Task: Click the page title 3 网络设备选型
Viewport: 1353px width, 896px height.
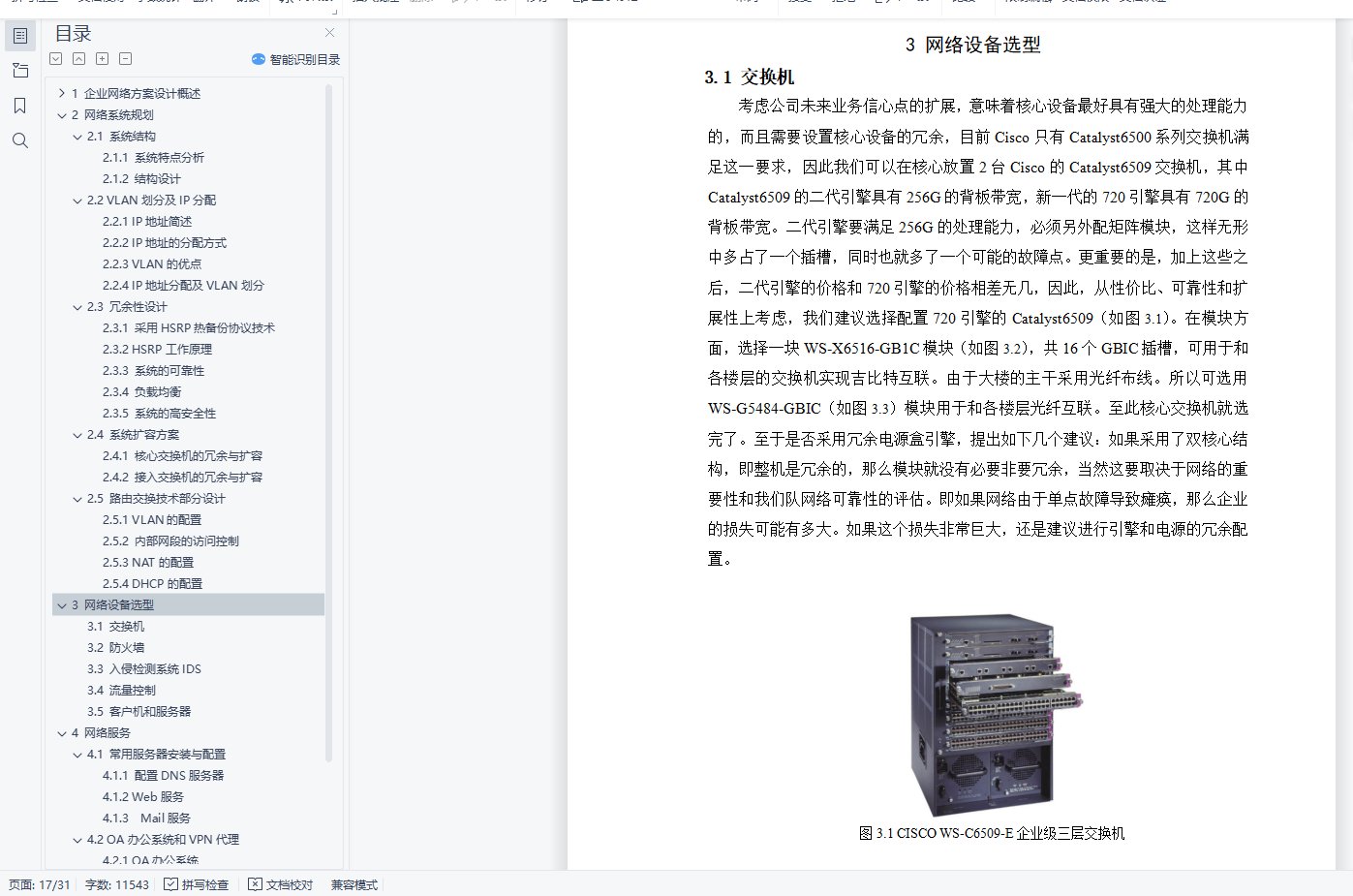Action: click(972, 45)
